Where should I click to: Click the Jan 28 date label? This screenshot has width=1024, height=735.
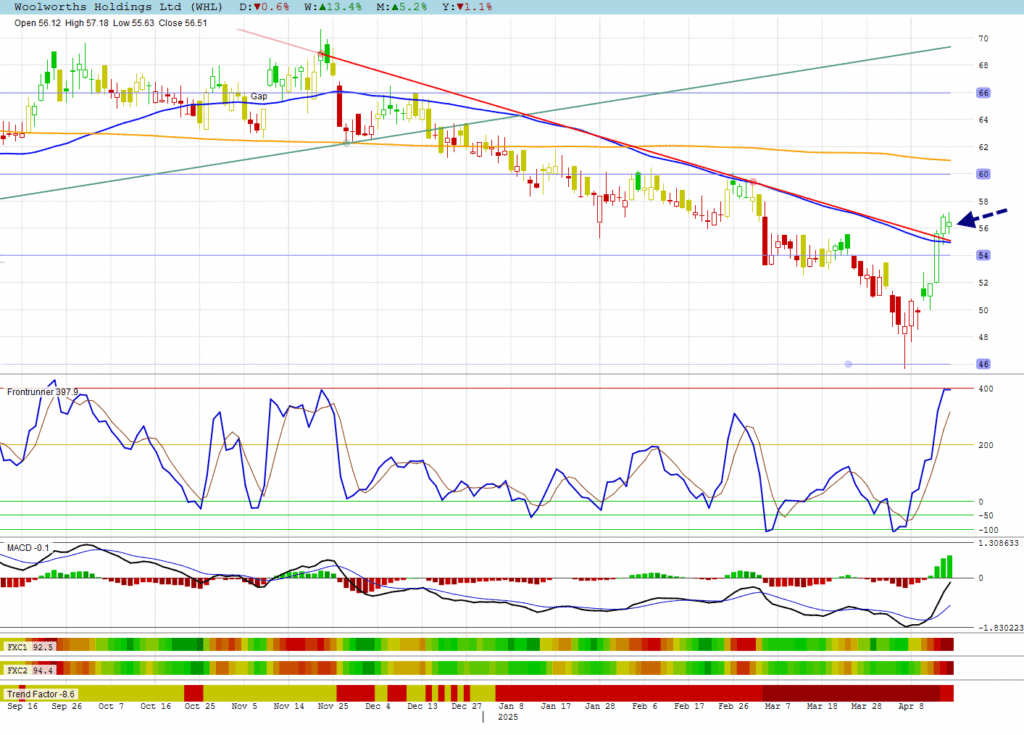(x=600, y=706)
